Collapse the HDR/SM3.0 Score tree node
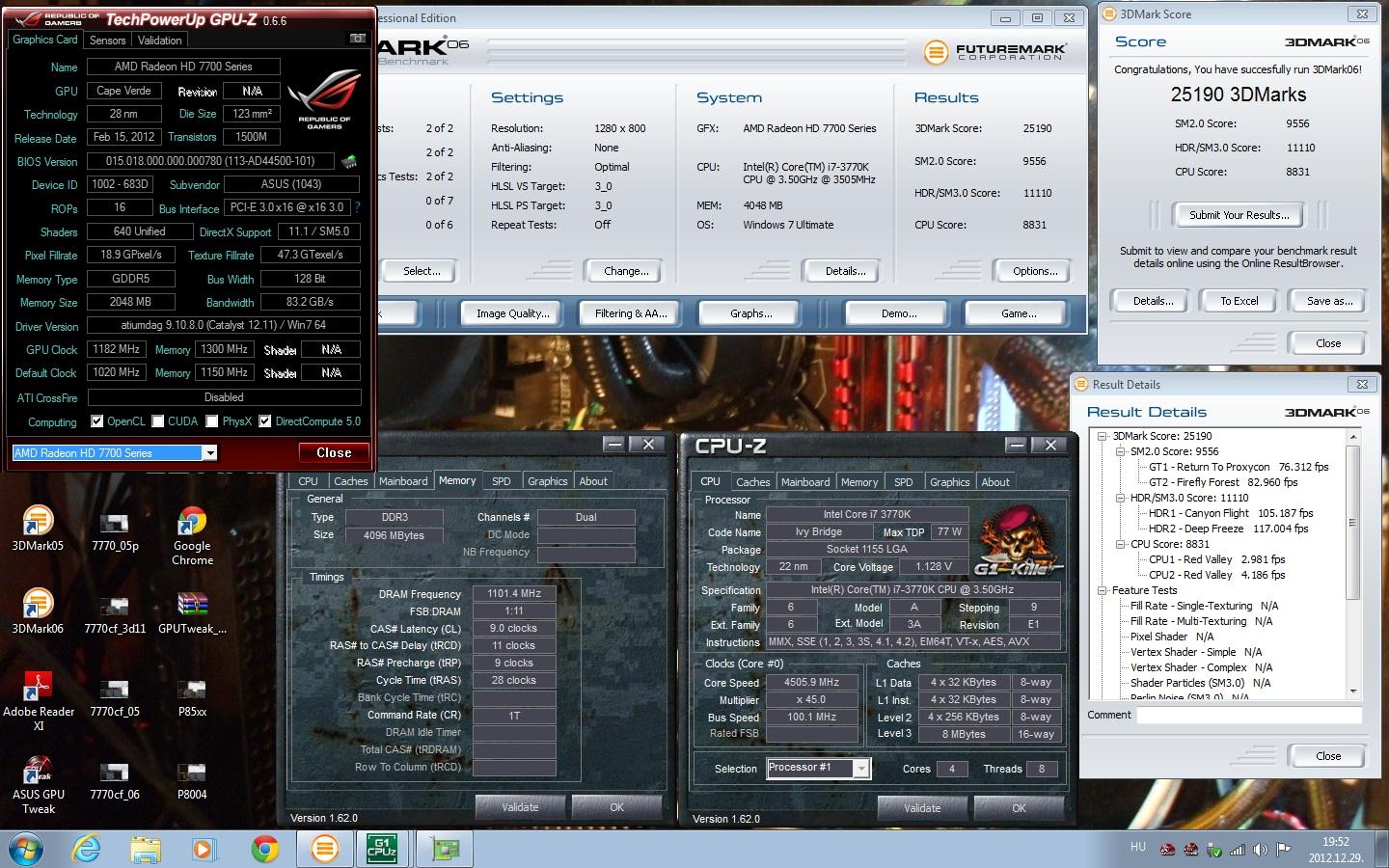 pyautogui.click(x=1121, y=498)
